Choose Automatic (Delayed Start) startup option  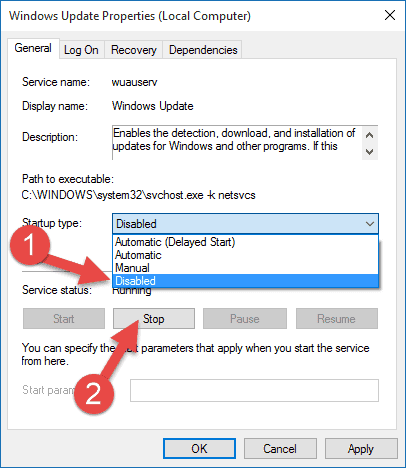(x=245, y=242)
